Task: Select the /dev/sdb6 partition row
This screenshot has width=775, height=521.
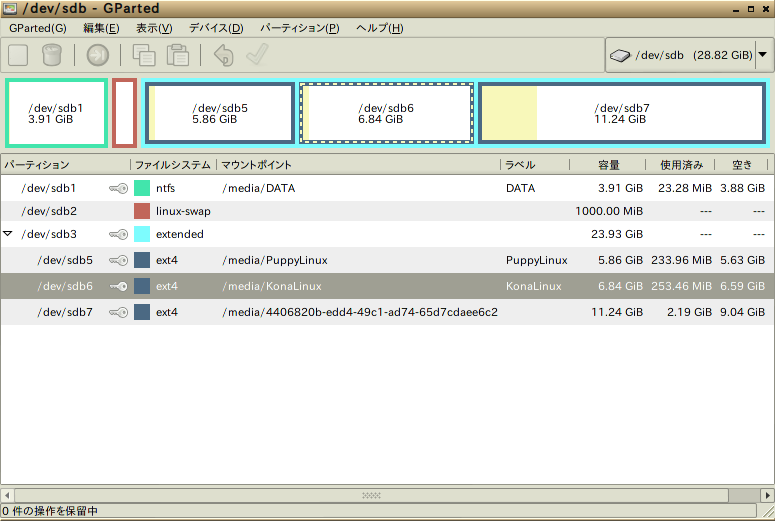Action: [x=388, y=286]
